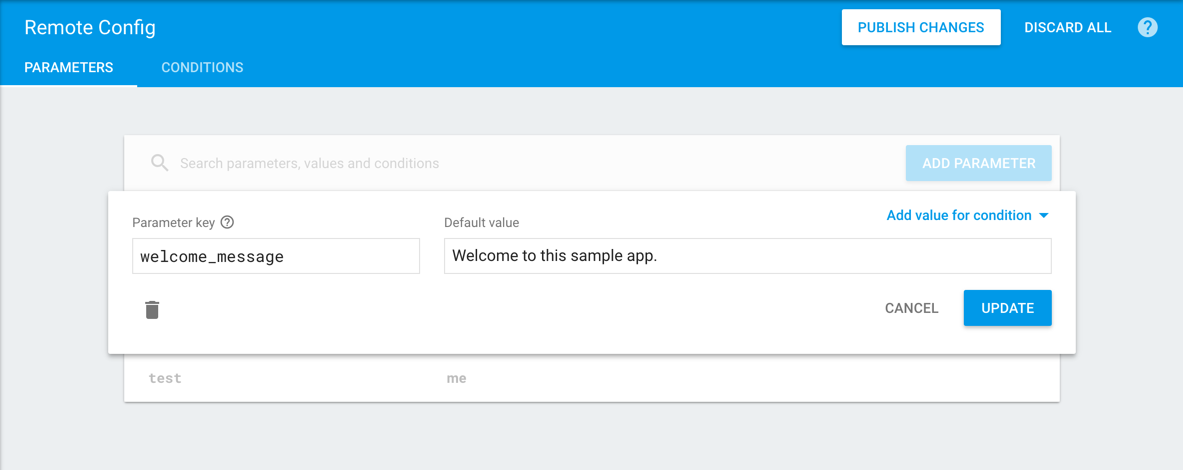Cancel editing the parameter
The height and width of the screenshot is (470, 1183).
coord(911,308)
